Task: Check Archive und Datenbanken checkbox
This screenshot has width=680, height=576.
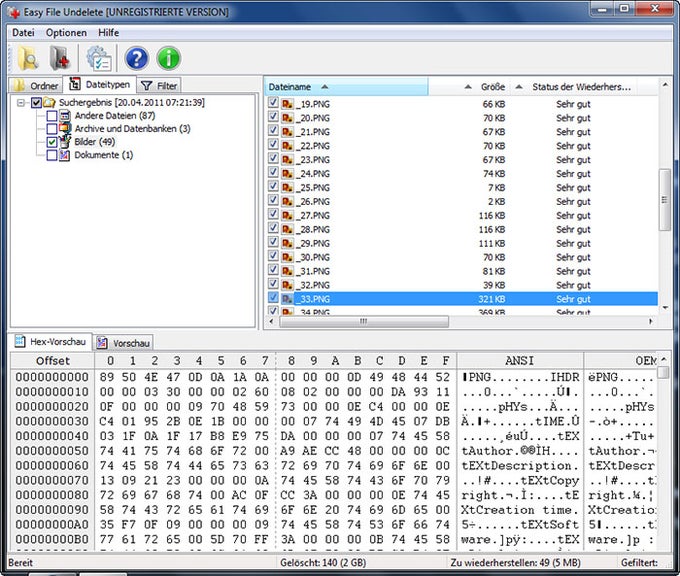Action: pyautogui.click(x=52, y=129)
